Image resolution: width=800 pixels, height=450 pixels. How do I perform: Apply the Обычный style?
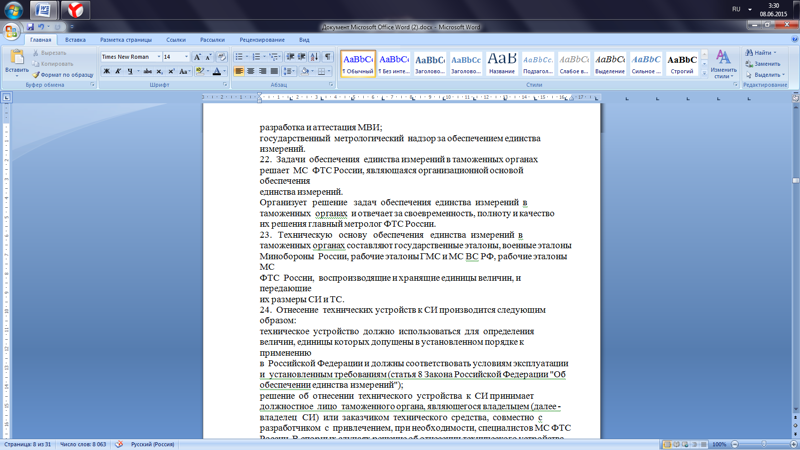pos(358,64)
